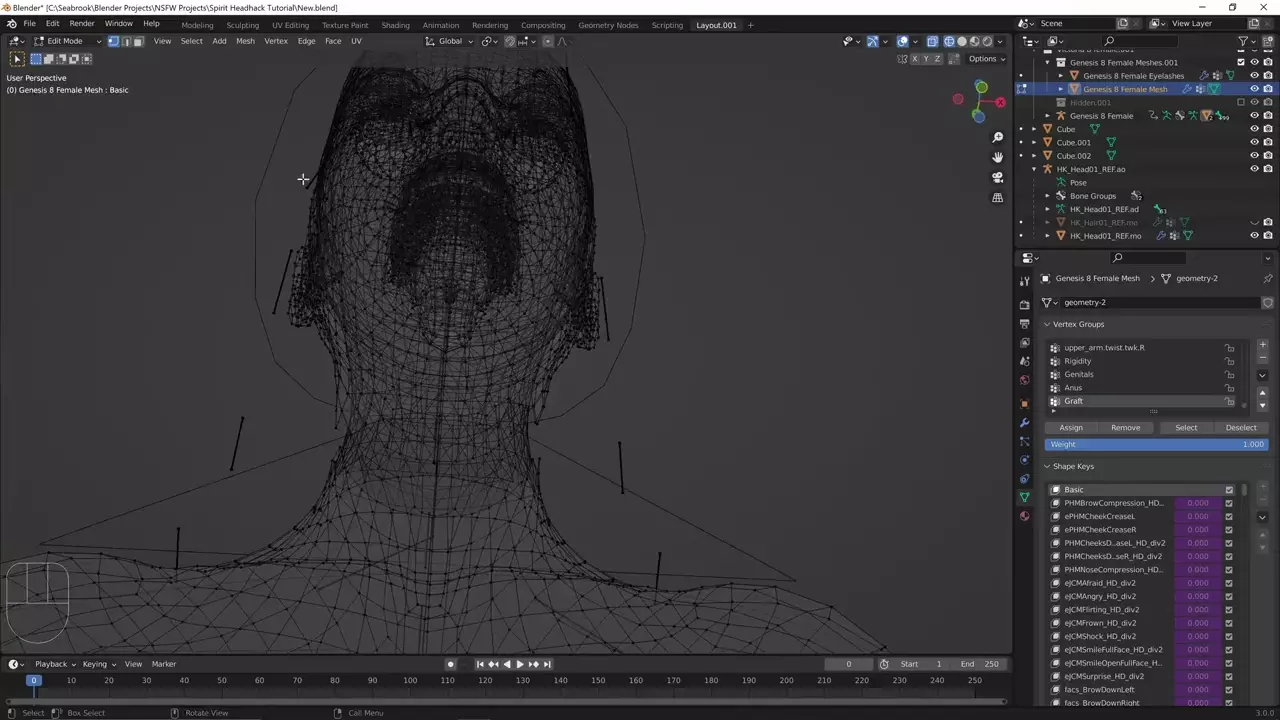
Task: Click the hand pan view icon
Action: pos(997,158)
